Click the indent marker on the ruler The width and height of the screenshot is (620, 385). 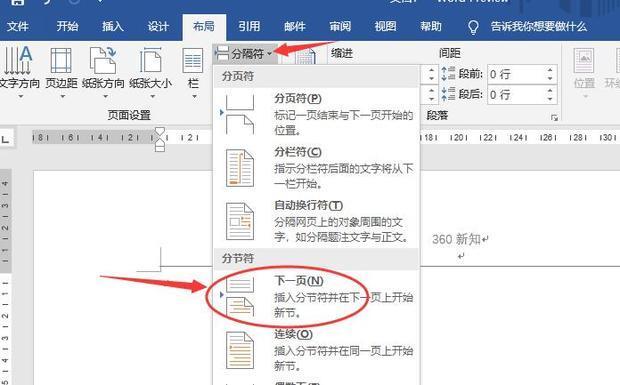click(159, 139)
